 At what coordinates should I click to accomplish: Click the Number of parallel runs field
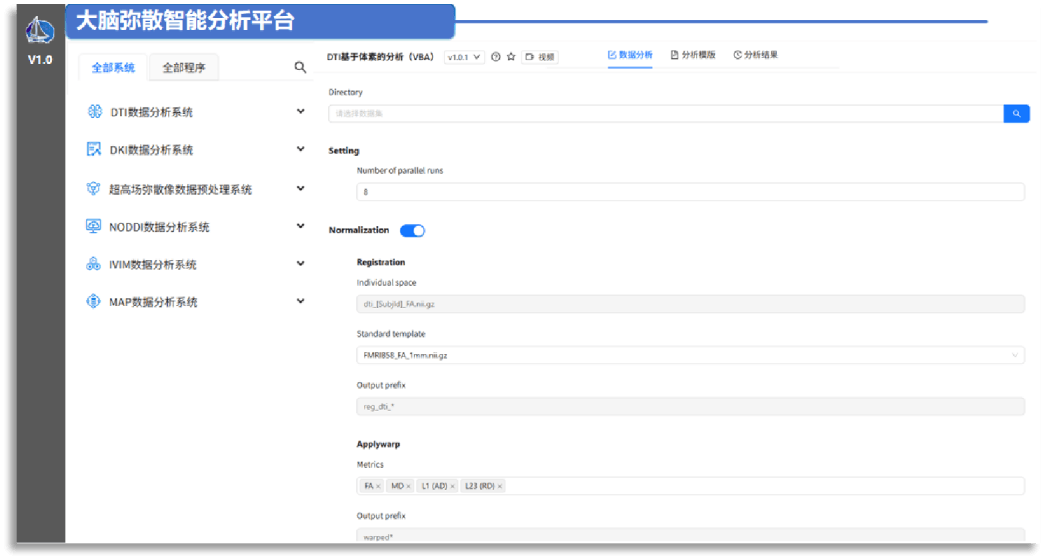click(690, 192)
